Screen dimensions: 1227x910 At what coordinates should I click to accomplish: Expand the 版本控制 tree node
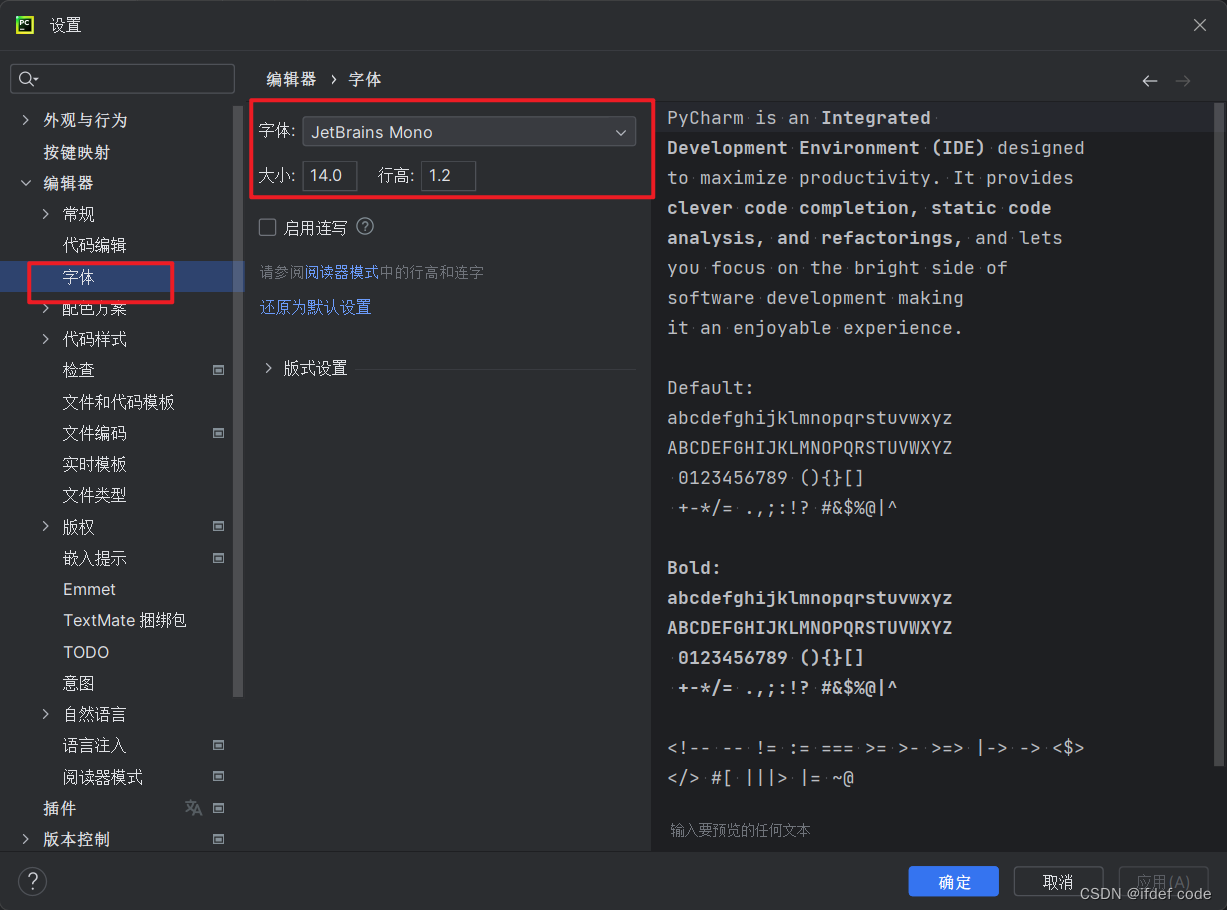pos(26,839)
